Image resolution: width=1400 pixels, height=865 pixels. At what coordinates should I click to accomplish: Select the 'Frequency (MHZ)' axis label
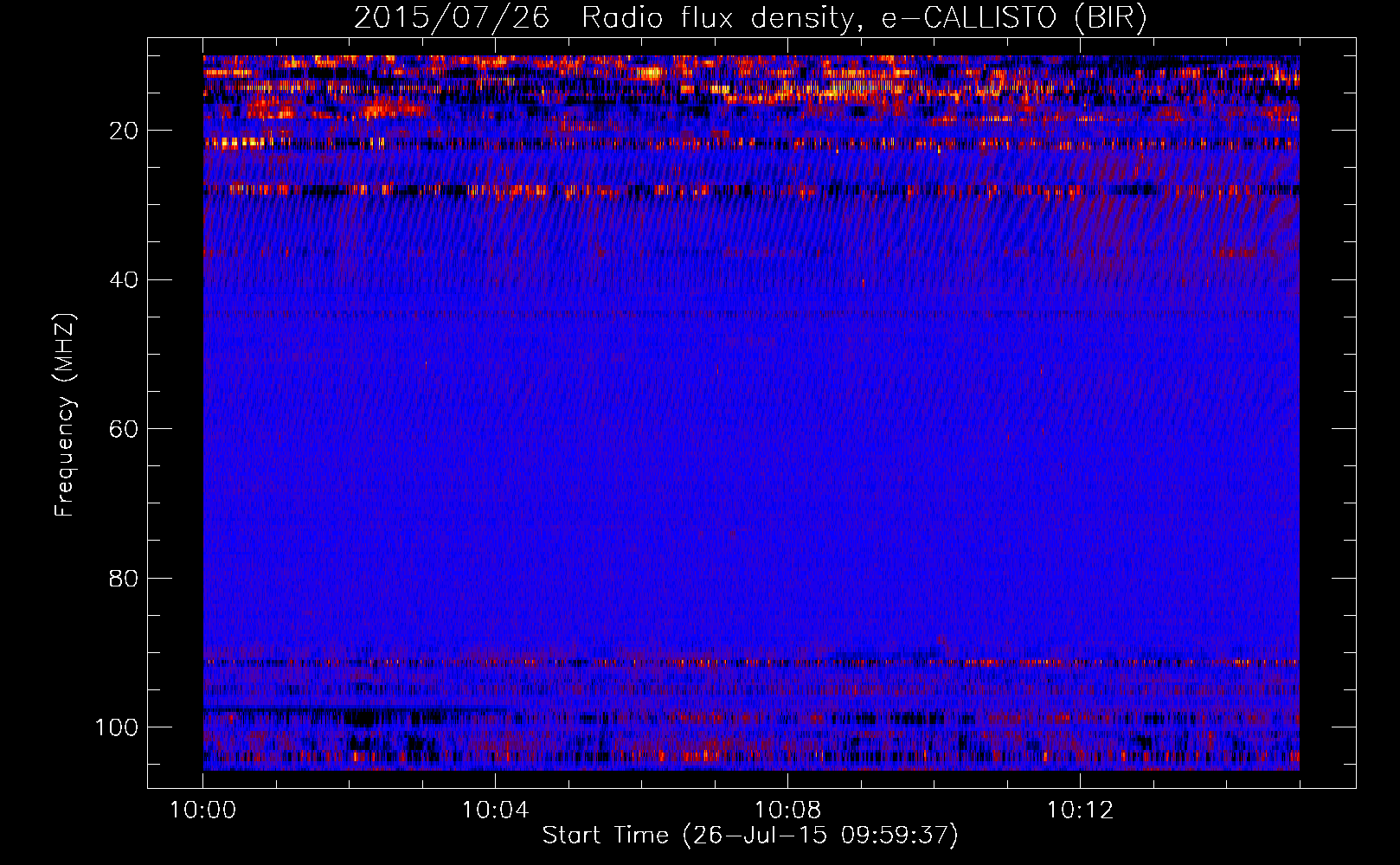point(65,415)
